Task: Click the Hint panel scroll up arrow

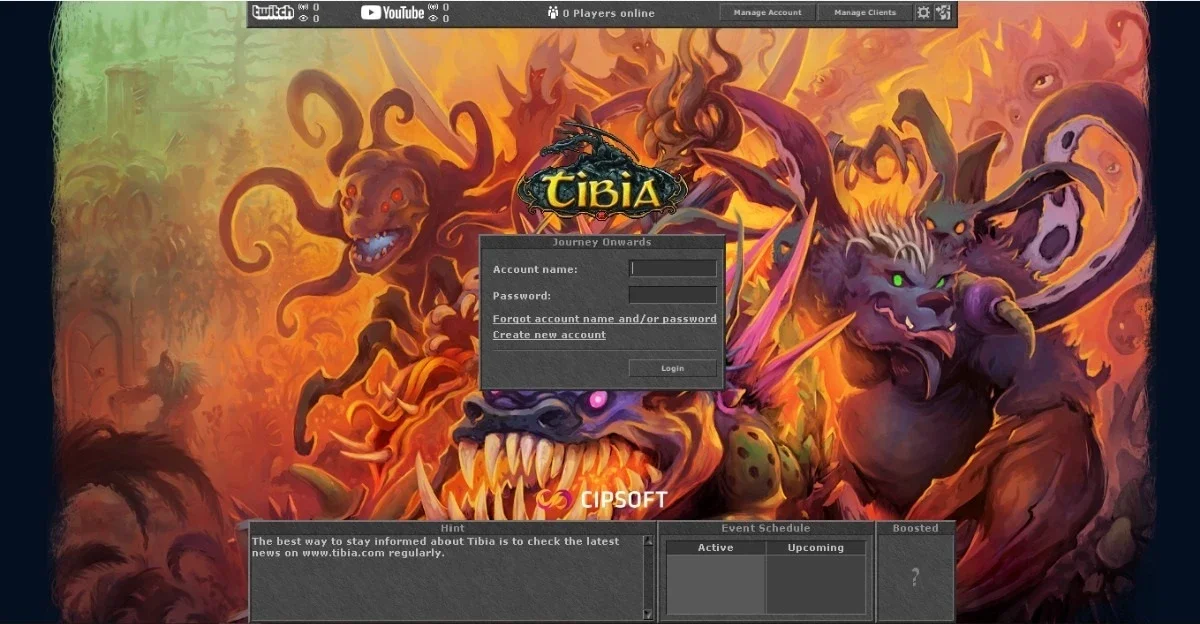Action: [x=648, y=541]
